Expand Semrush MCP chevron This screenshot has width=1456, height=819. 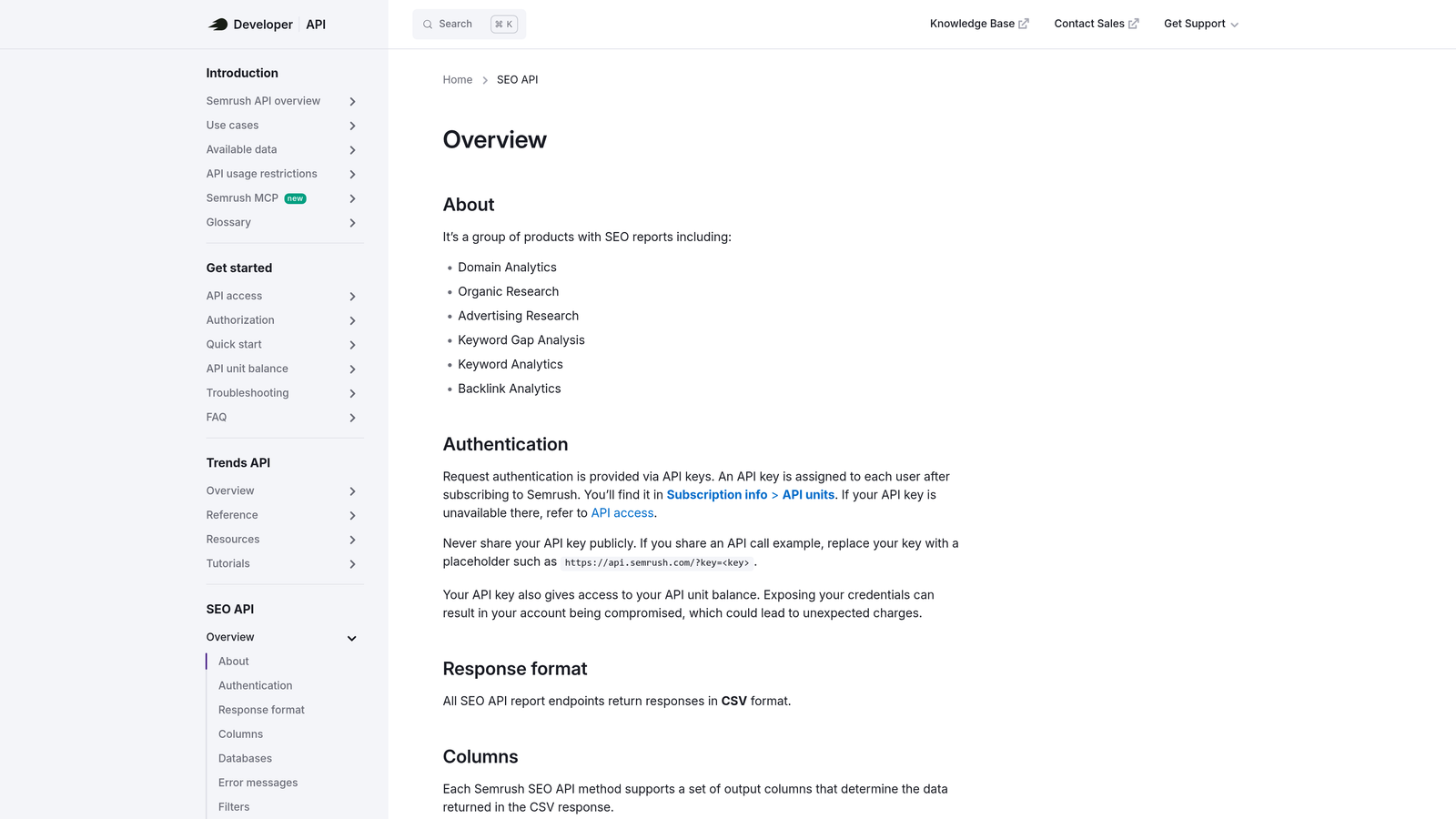pos(352,198)
